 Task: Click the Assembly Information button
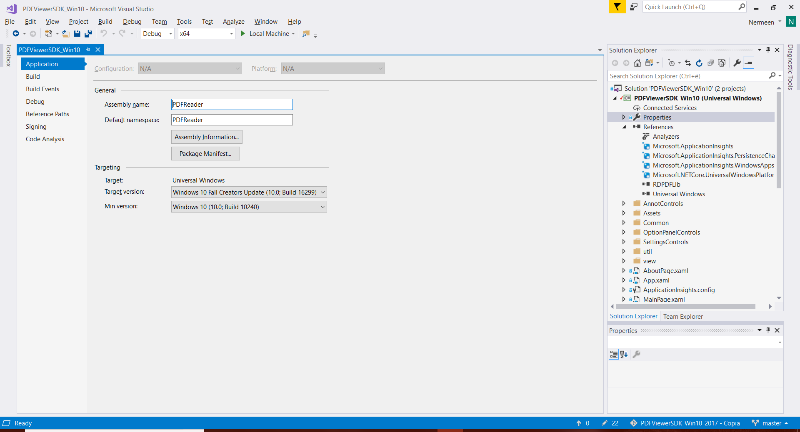click(x=207, y=136)
